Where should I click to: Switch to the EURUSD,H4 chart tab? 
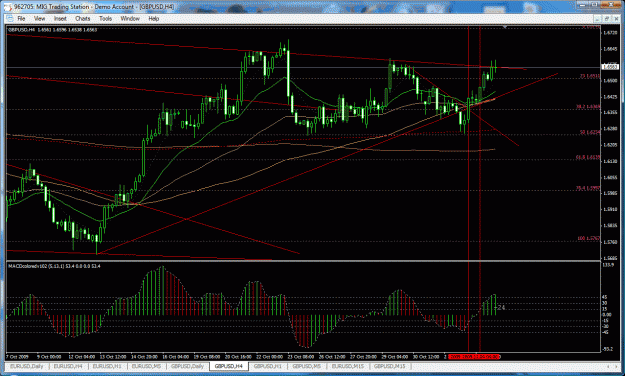(x=68, y=366)
